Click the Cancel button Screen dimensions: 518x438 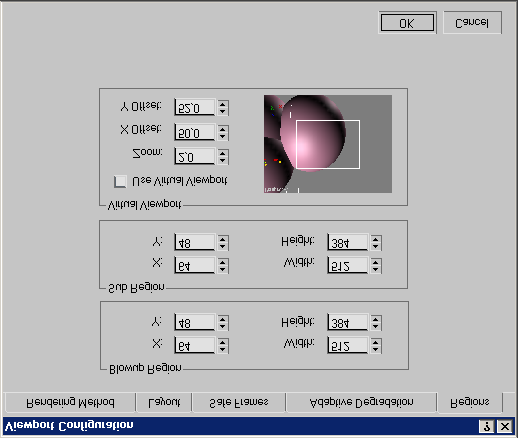pyautogui.click(x=472, y=23)
